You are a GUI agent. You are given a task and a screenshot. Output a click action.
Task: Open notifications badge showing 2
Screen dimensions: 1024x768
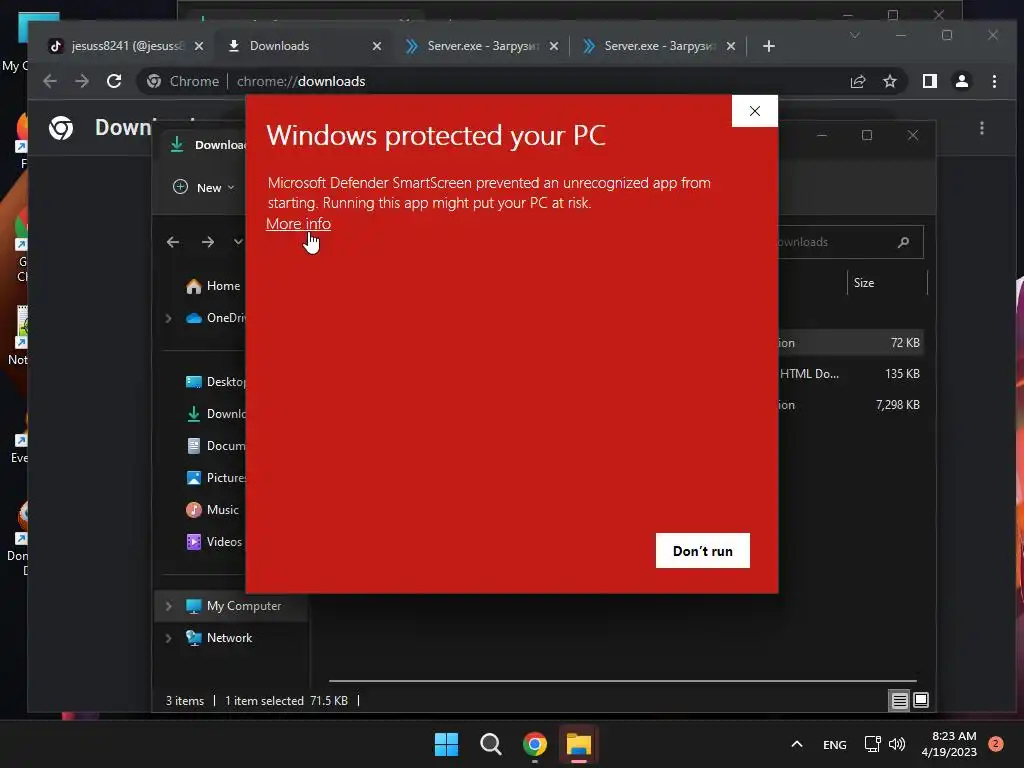(x=995, y=743)
